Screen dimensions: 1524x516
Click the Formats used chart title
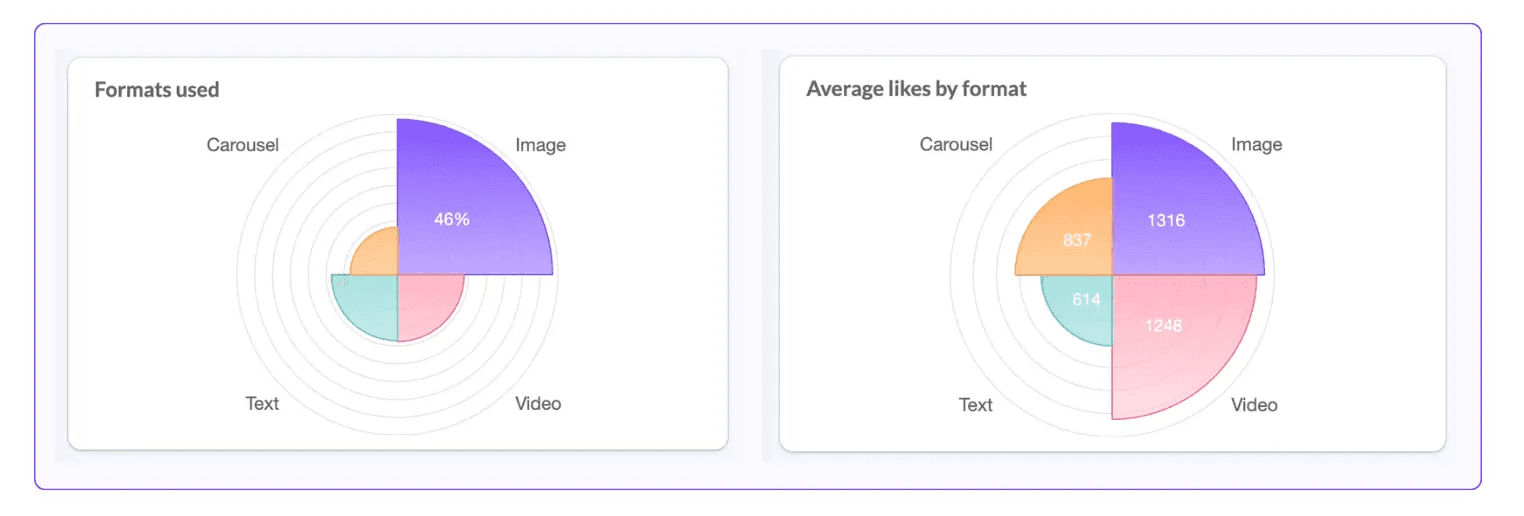click(x=157, y=90)
